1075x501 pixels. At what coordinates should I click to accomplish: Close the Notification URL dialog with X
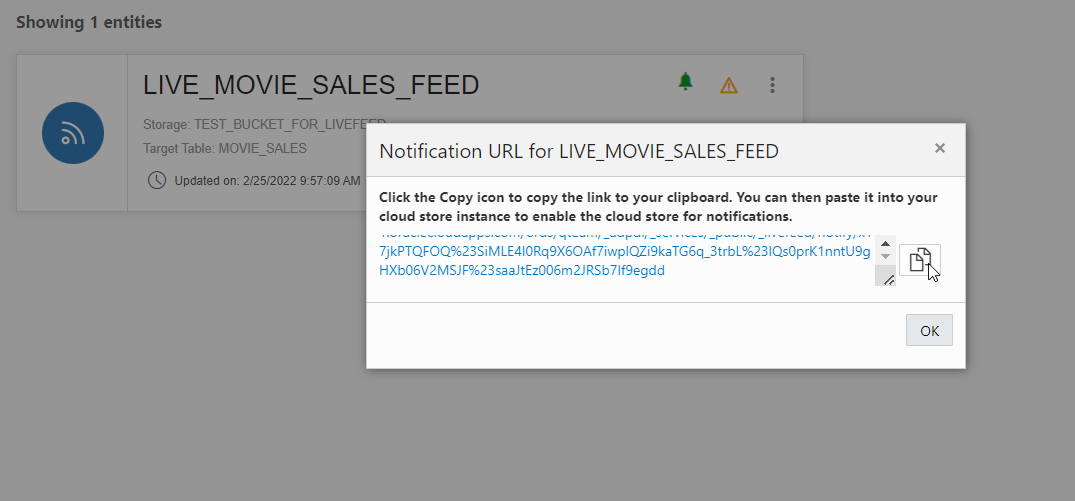coord(939,149)
